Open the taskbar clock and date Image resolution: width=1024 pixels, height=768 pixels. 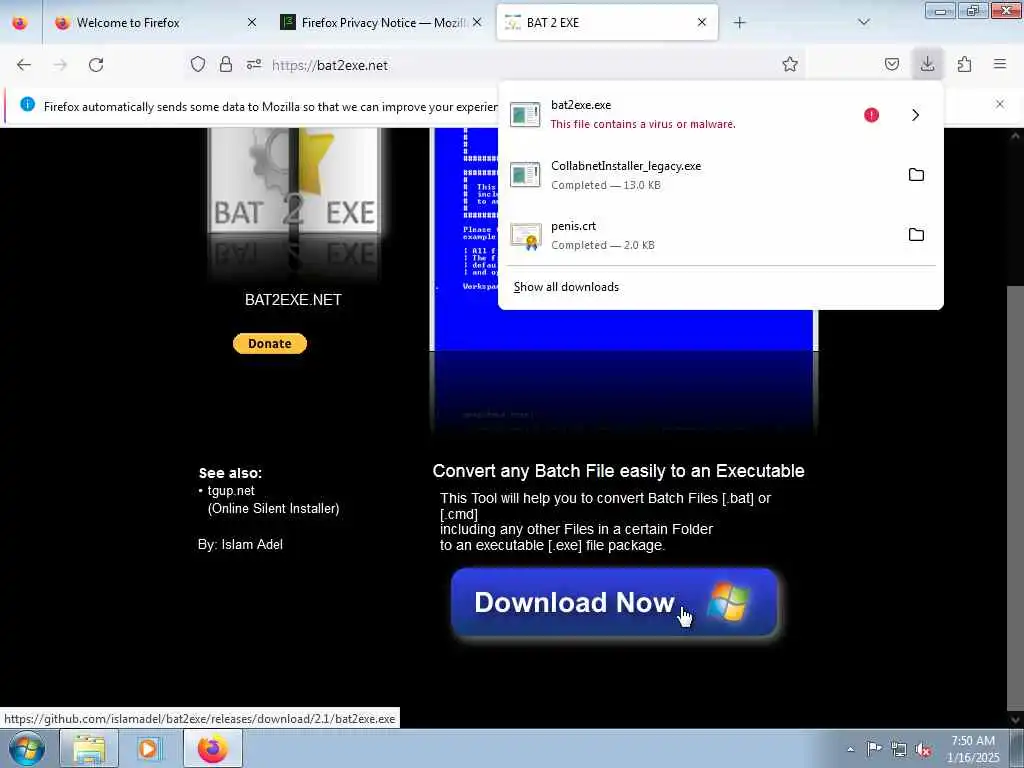(973, 749)
